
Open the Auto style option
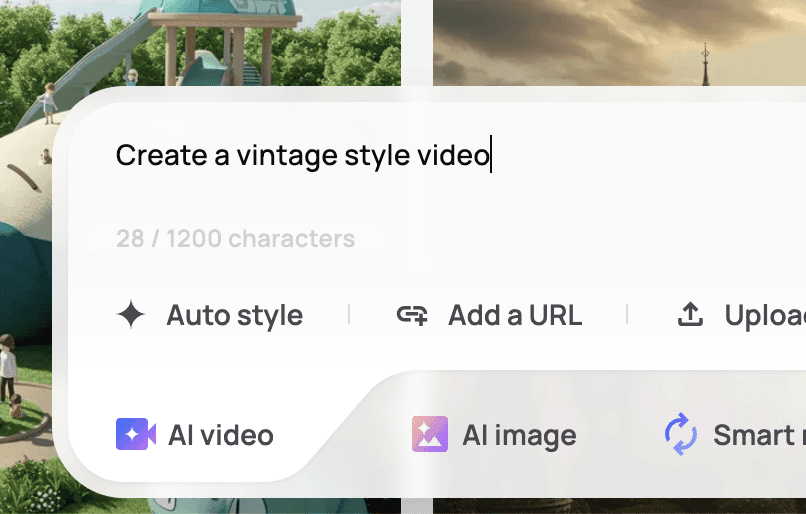click(x=210, y=315)
